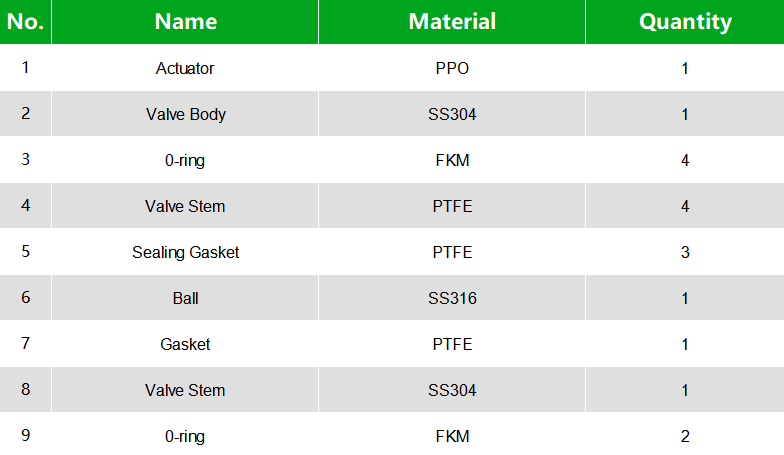Click the "Gasket" cell in row 7
Viewport: 784px width, 455px height.
185,344
